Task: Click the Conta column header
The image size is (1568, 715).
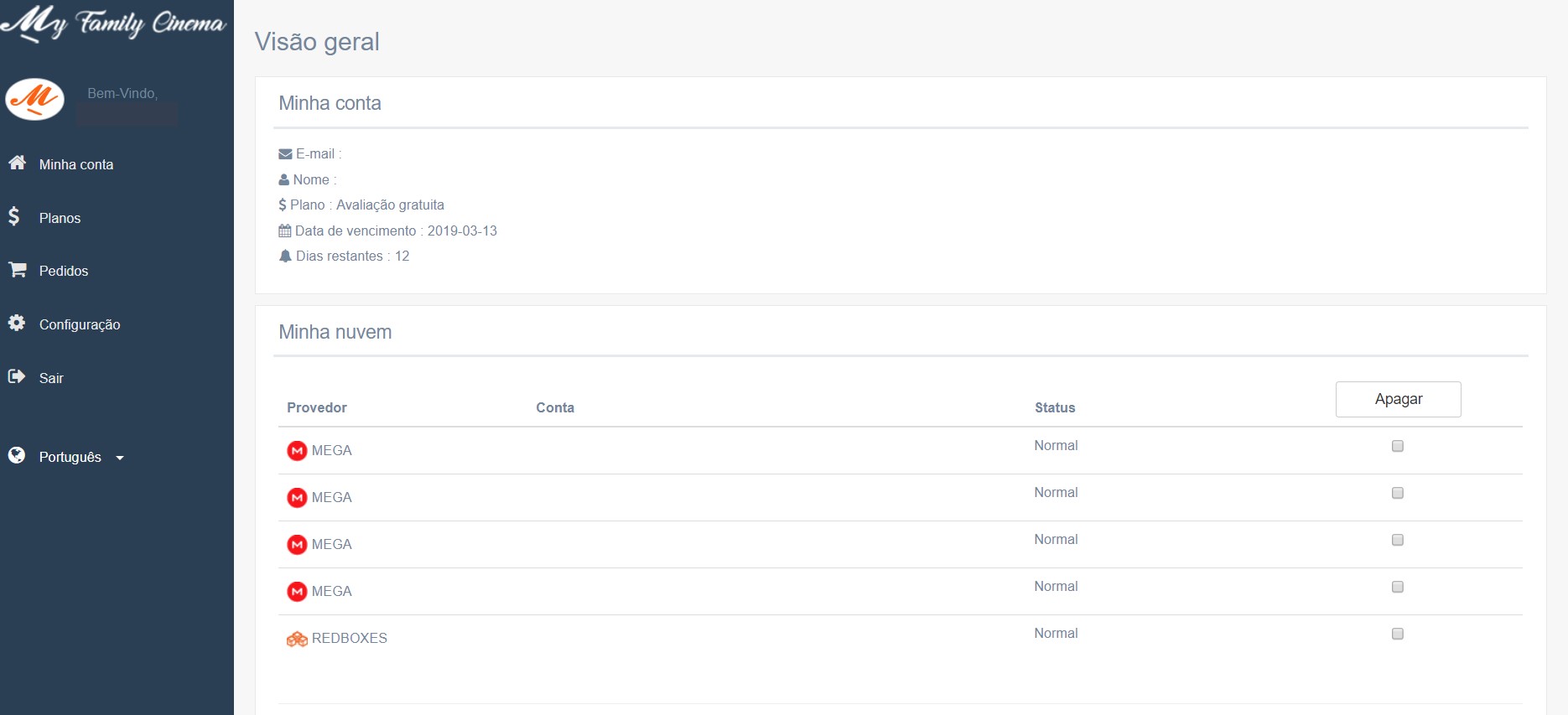Action: click(x=555, y=407)
